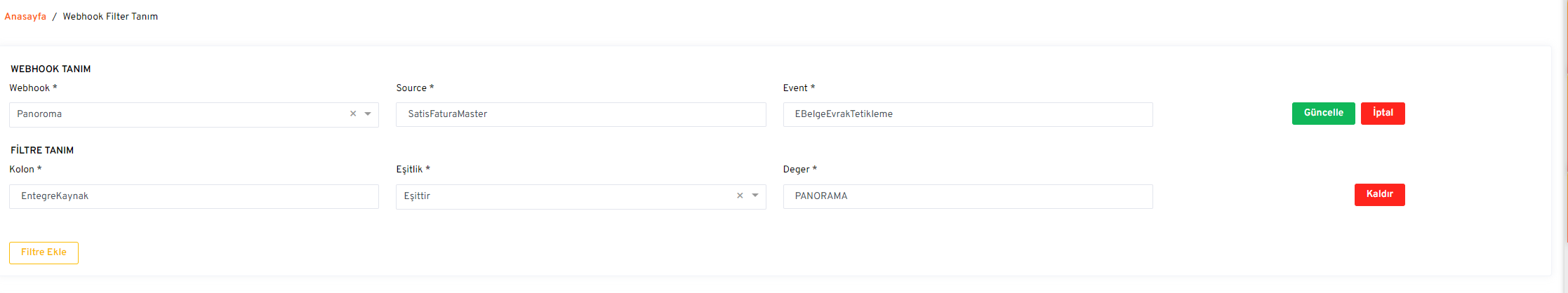Click the Webhook dropdown arrow icon
This screenshot has height=293, width=1568.
pos(368,114)
